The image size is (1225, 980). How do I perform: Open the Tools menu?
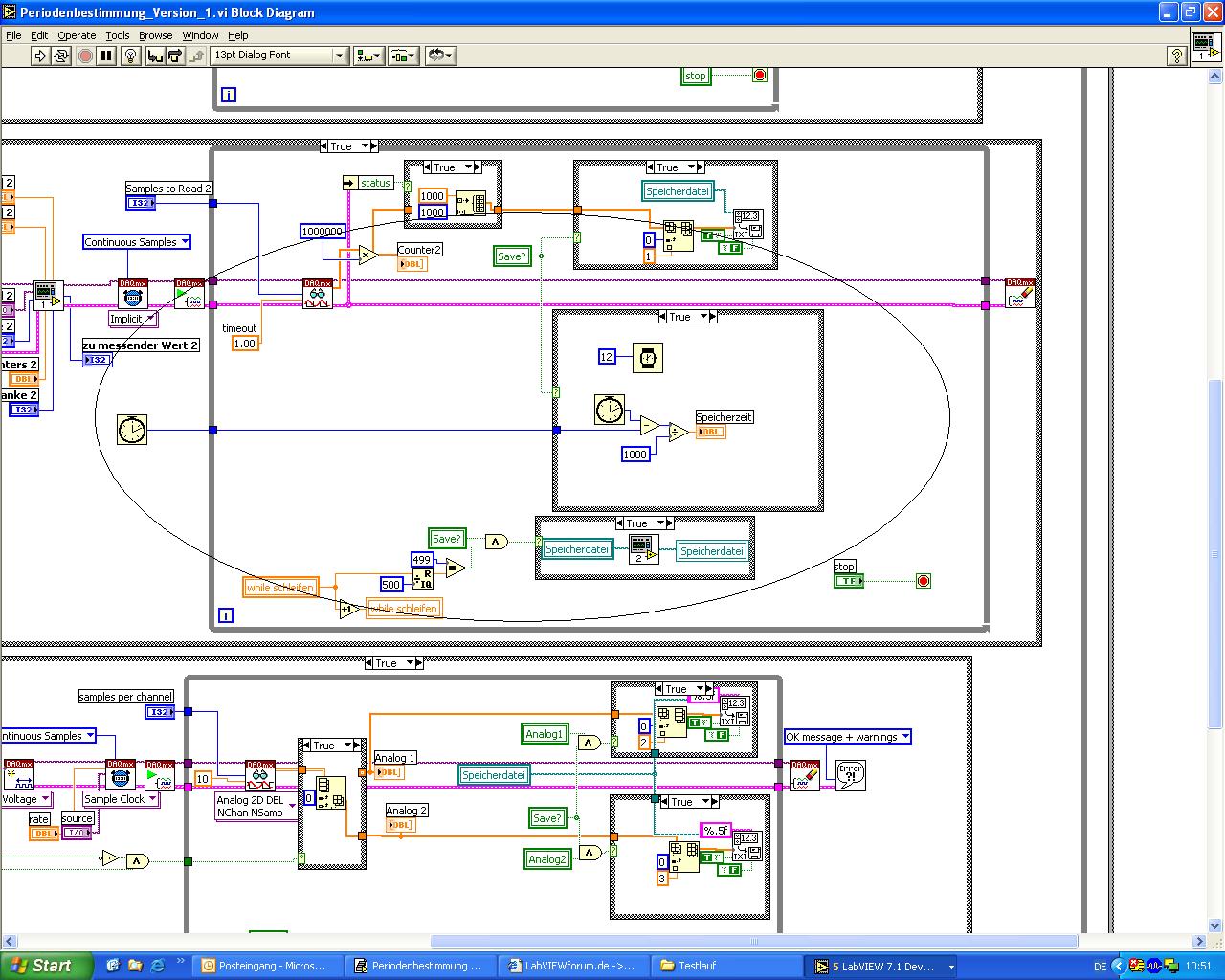tap(118, 35)
